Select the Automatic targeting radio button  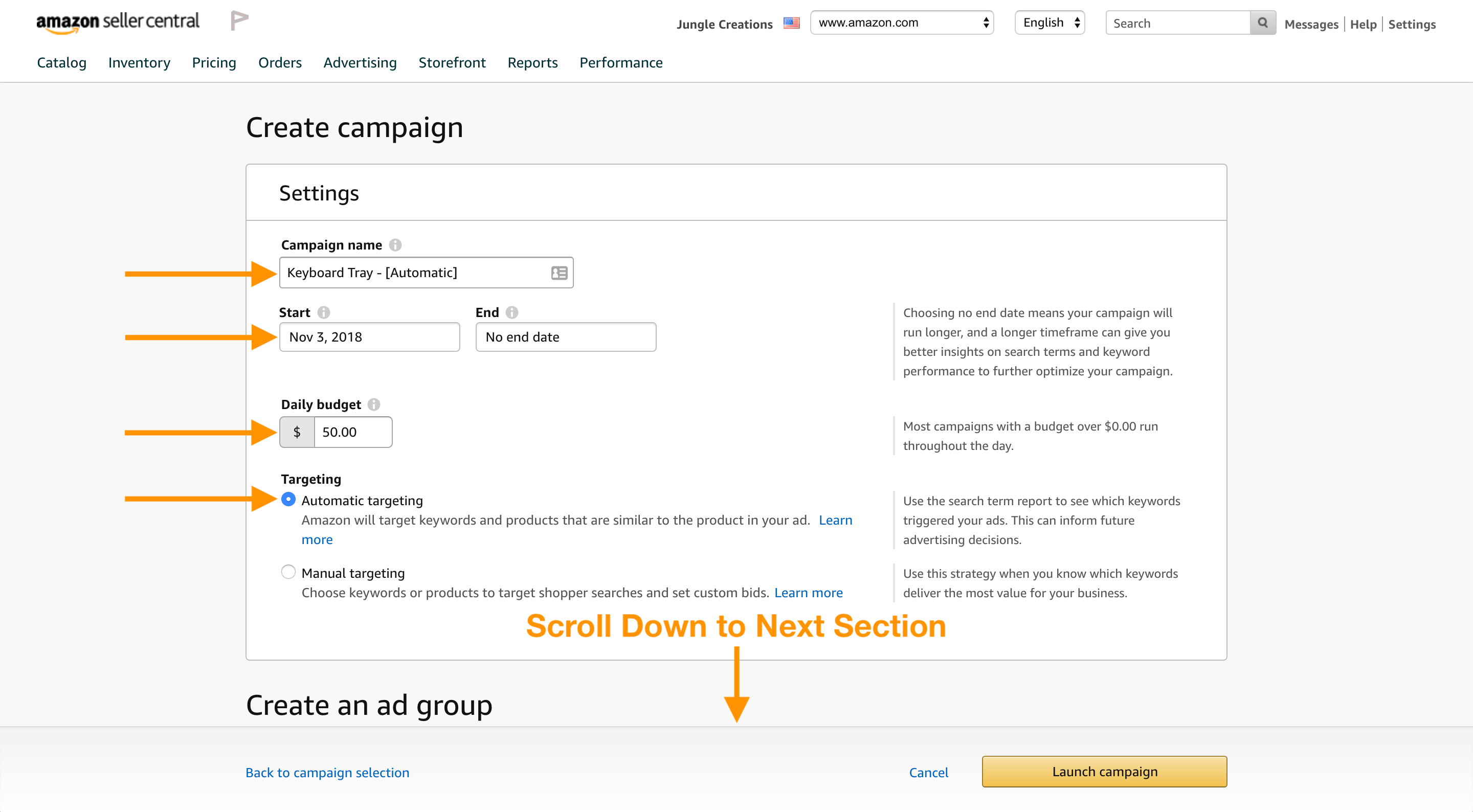288,499
